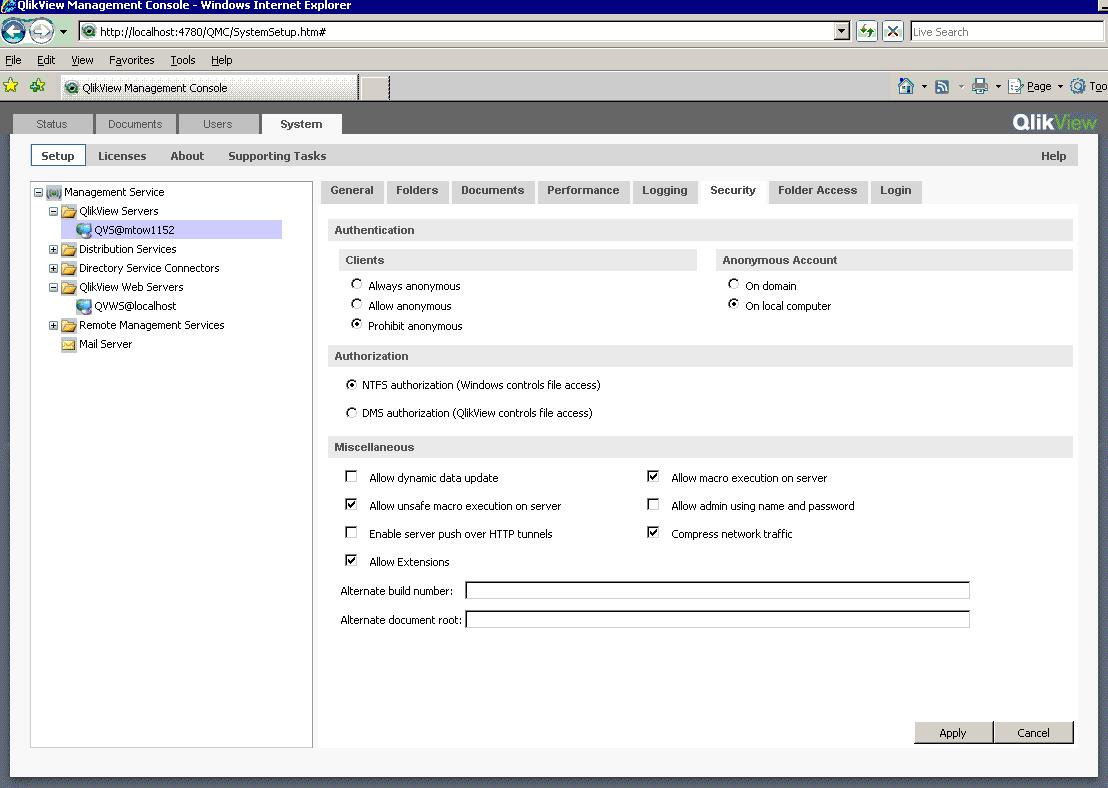Enable Allow dynamic data update checkbox
The image size is (1108, 788).
pyautogui.click(x=351, y=476)
